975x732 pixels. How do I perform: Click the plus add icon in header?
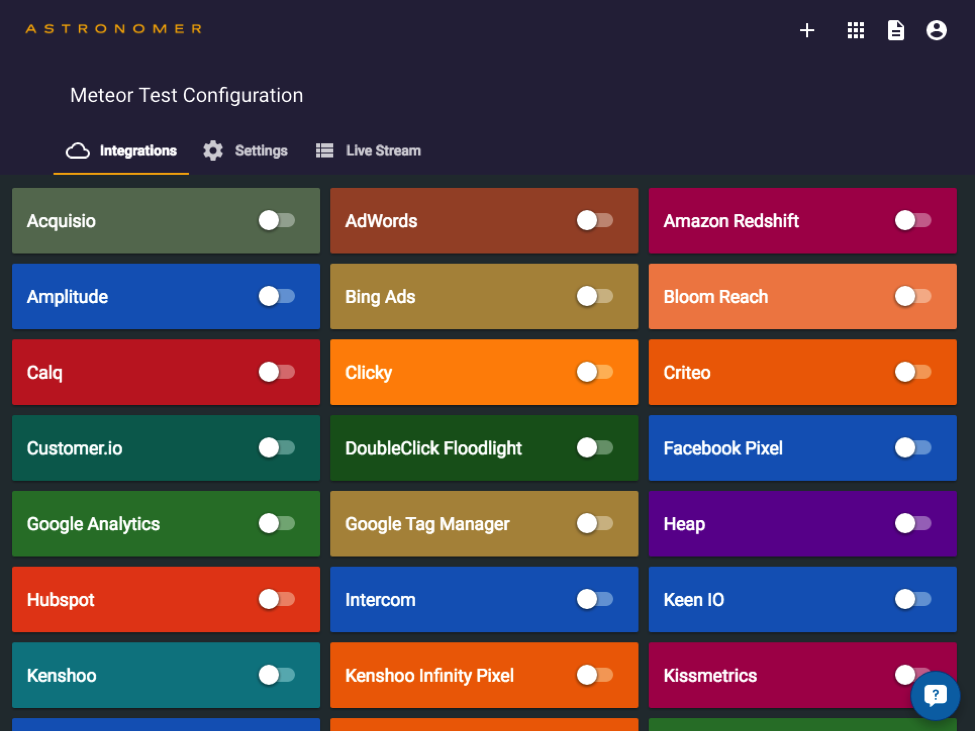click(x=806, y=30)
